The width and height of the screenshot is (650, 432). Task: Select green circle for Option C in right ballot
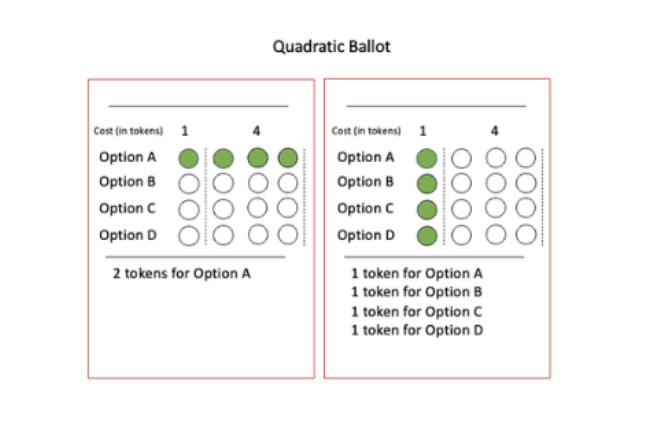pos(427,209)
